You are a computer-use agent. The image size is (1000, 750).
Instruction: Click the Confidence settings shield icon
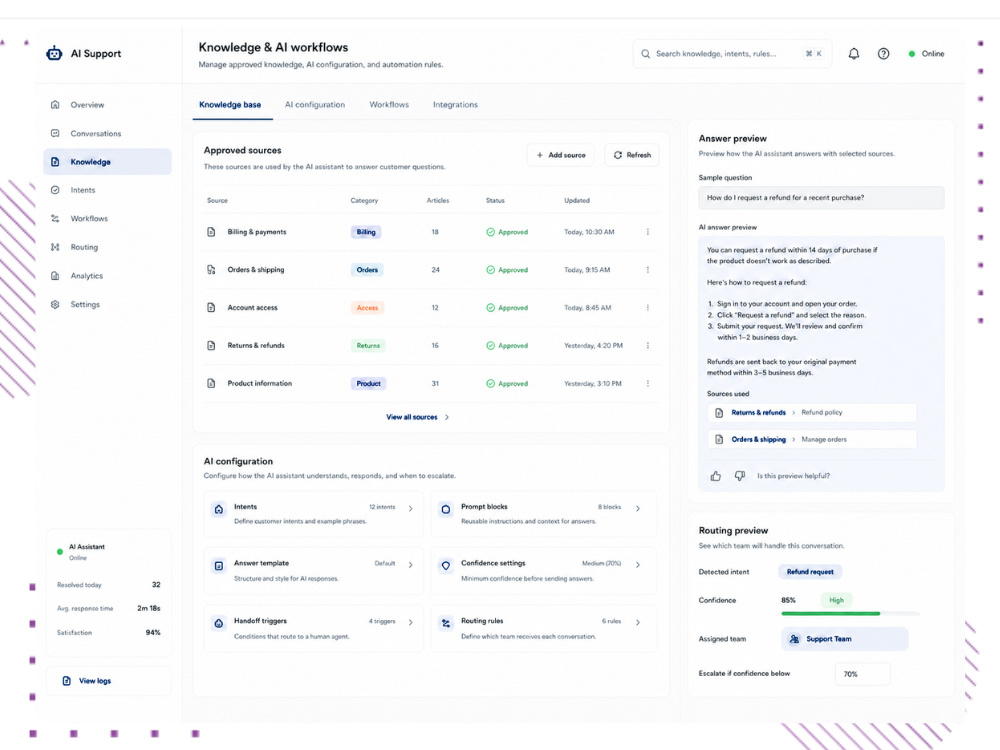coord(446,566)
